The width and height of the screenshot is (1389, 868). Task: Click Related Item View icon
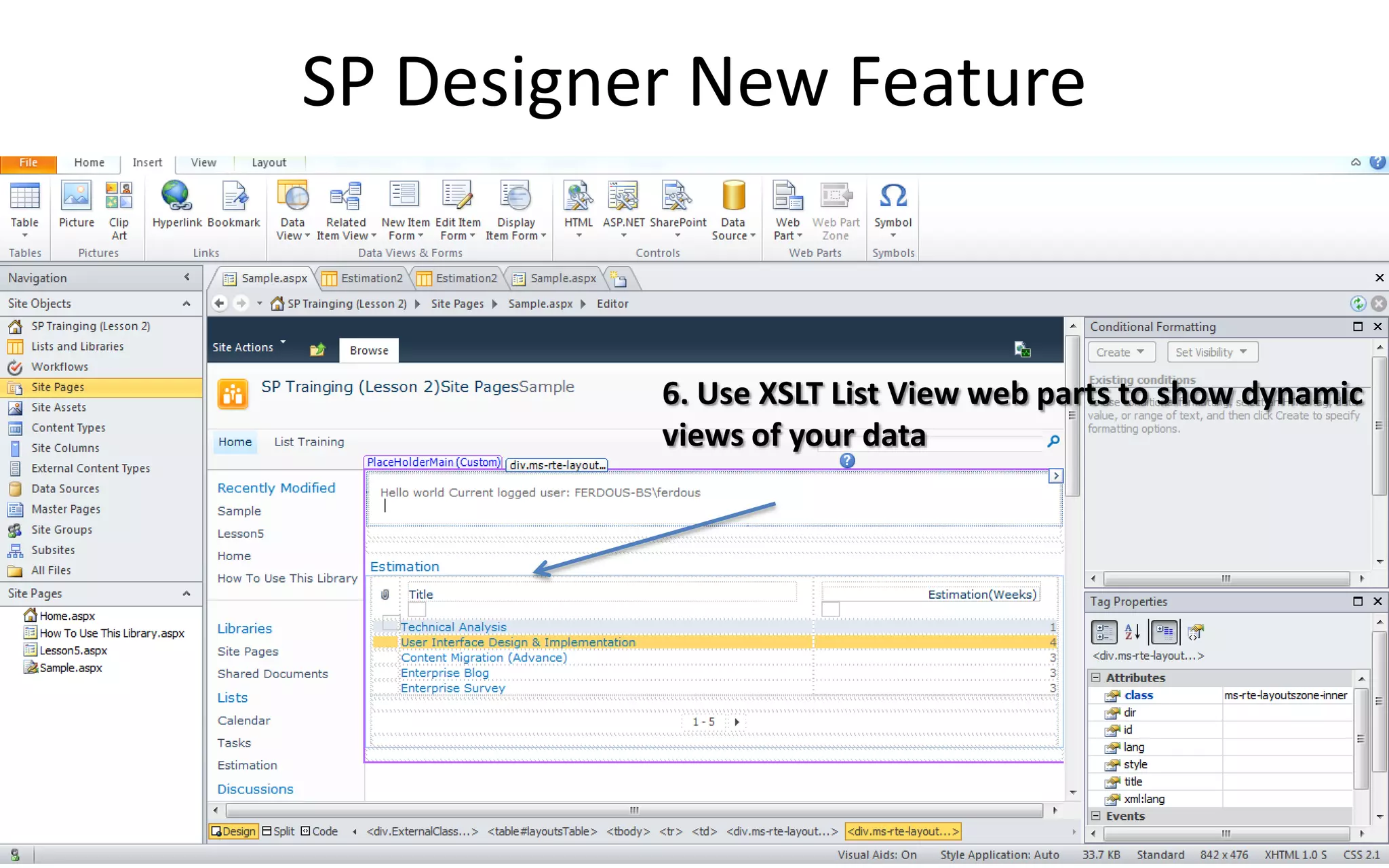tap(345, 210)
